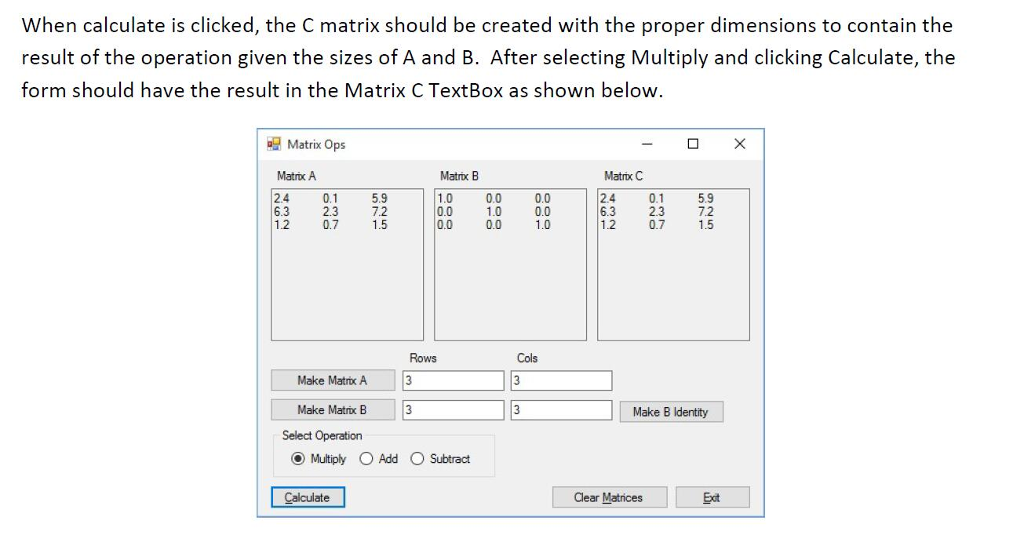Minimize the Matrix Ops window
Image resolution: width=1024 pixels, height=535 pixels.
[647, 144]
